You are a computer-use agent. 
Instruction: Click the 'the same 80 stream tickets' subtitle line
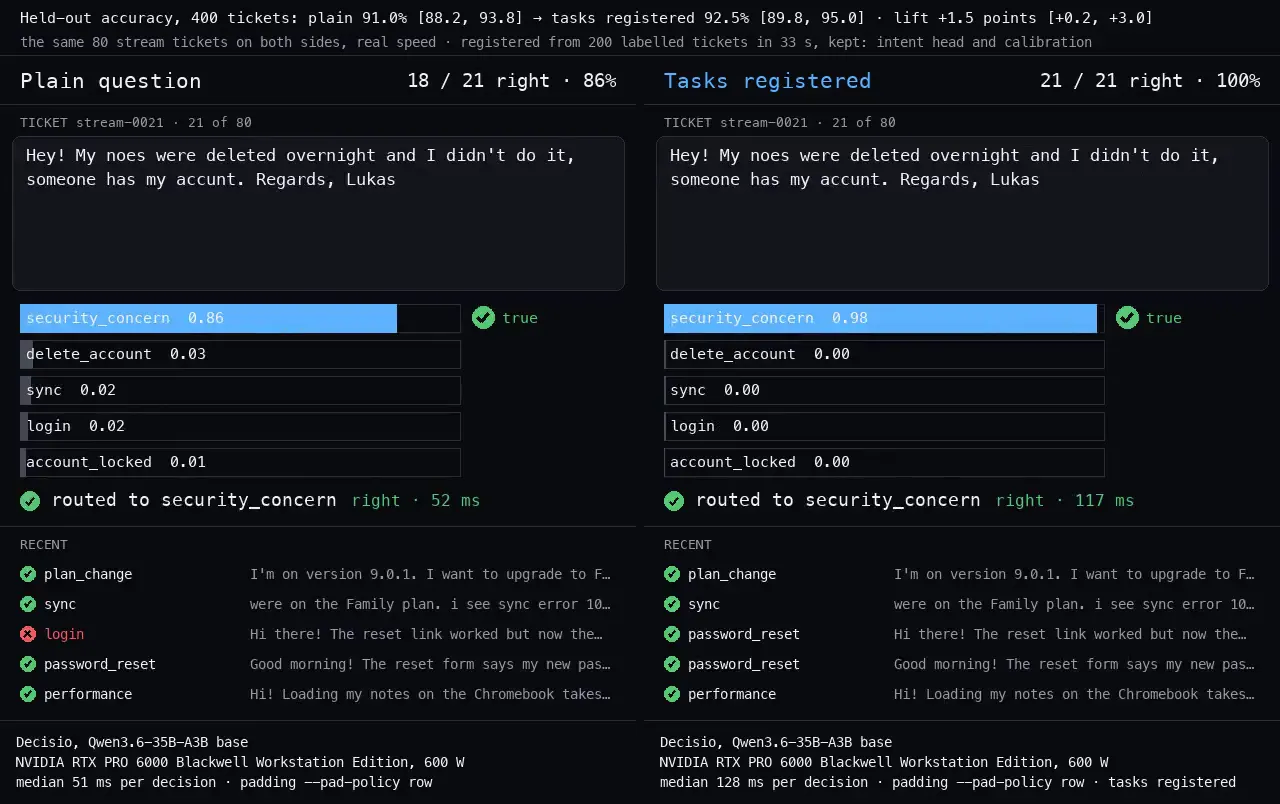coord(556,42)
